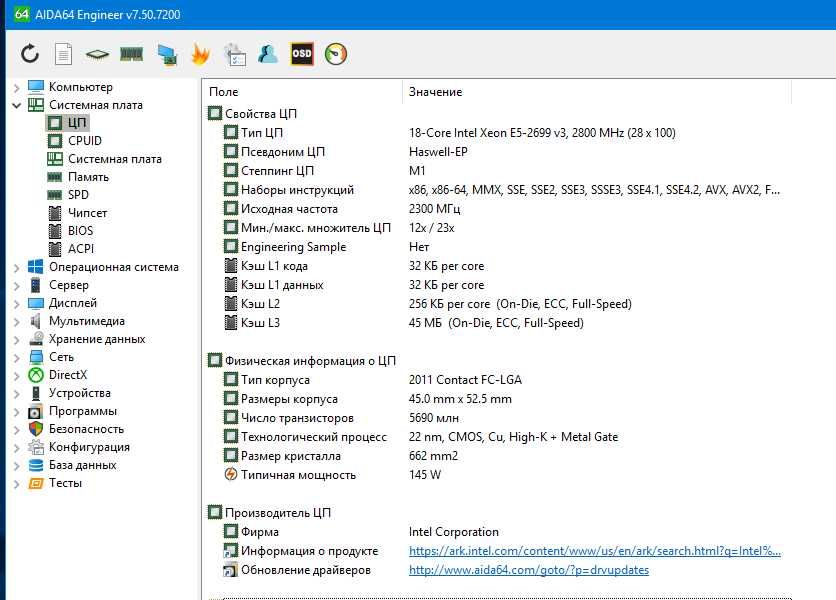Open the monitor diagnostics toolbar icon
Viewport: 836px width, 600px height.
pyautogui.click(x=167, y=55)
